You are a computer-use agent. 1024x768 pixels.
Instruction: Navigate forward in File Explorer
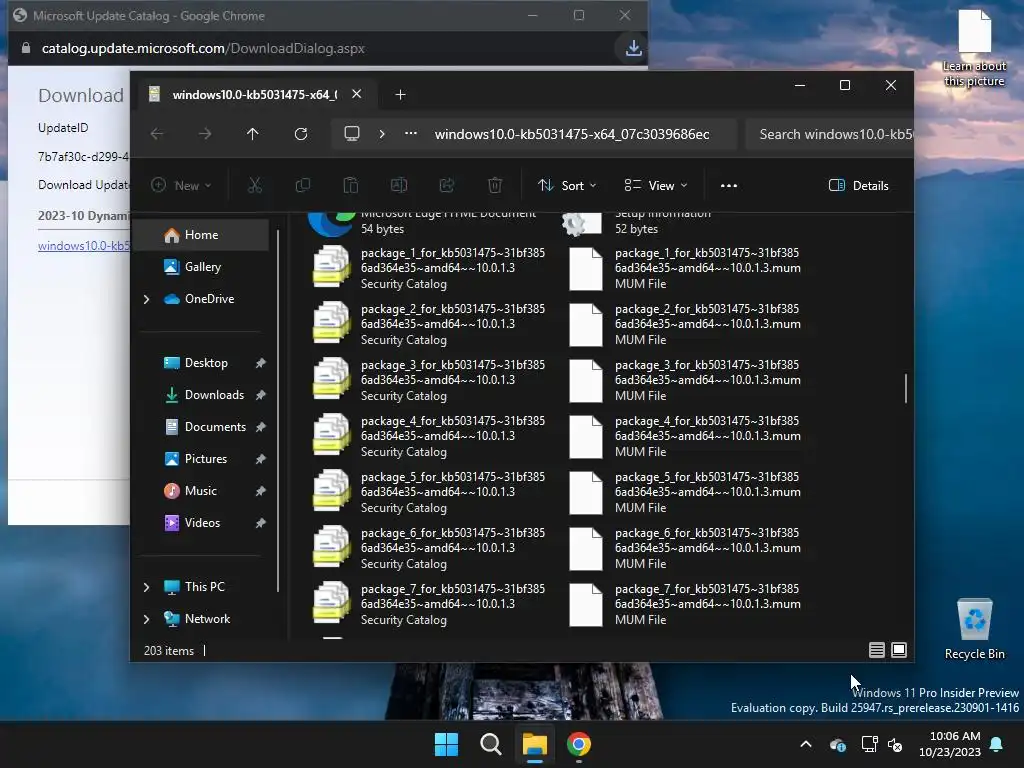coord(205,134)
